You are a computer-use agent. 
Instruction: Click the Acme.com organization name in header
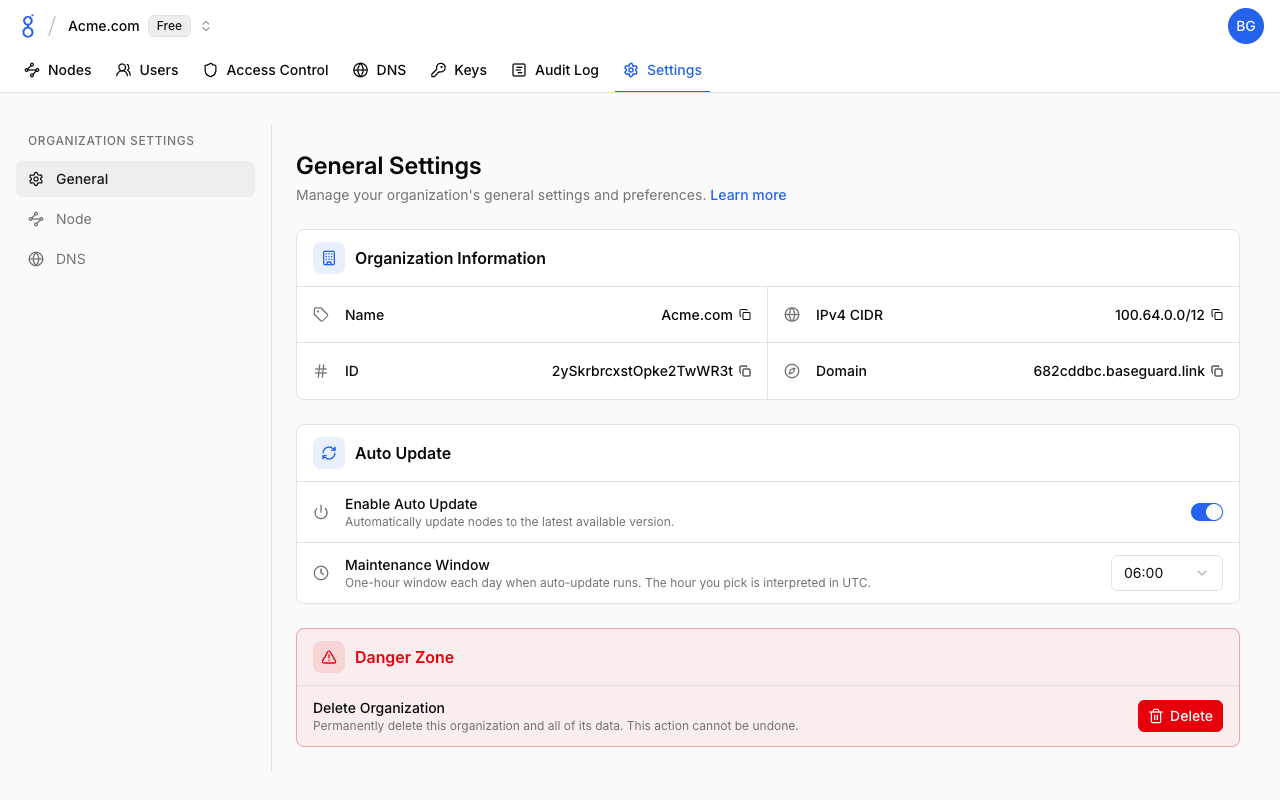tap(104, 26)
